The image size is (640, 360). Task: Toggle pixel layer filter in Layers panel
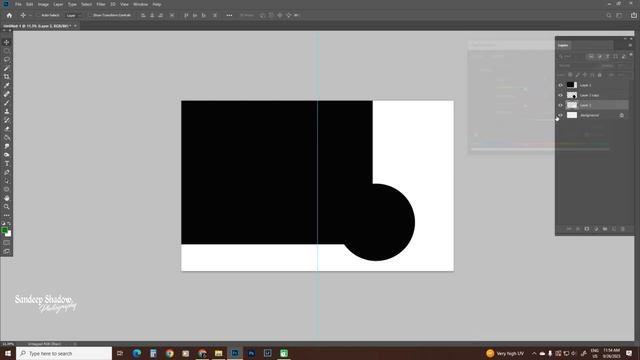[x=591, y=56]
